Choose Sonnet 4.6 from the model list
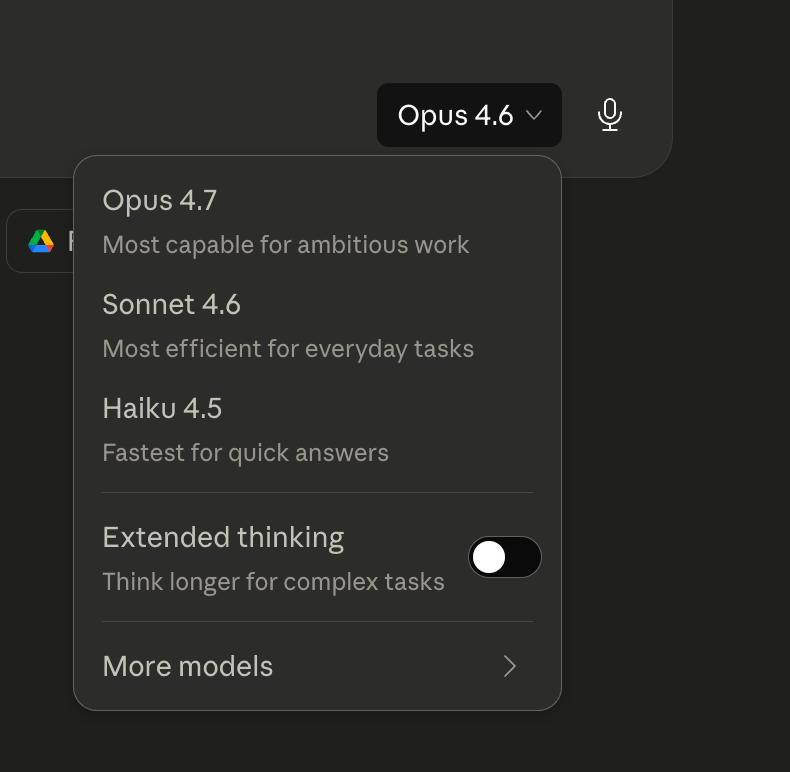The width and height of the screenshot is (790, 772). 171,304
